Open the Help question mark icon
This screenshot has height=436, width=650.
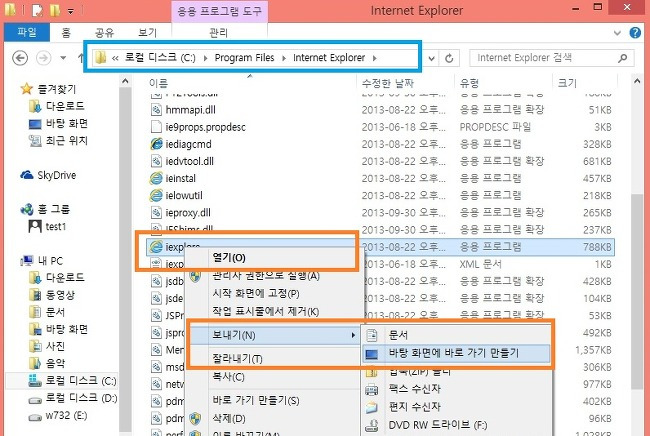pos(635,32)
